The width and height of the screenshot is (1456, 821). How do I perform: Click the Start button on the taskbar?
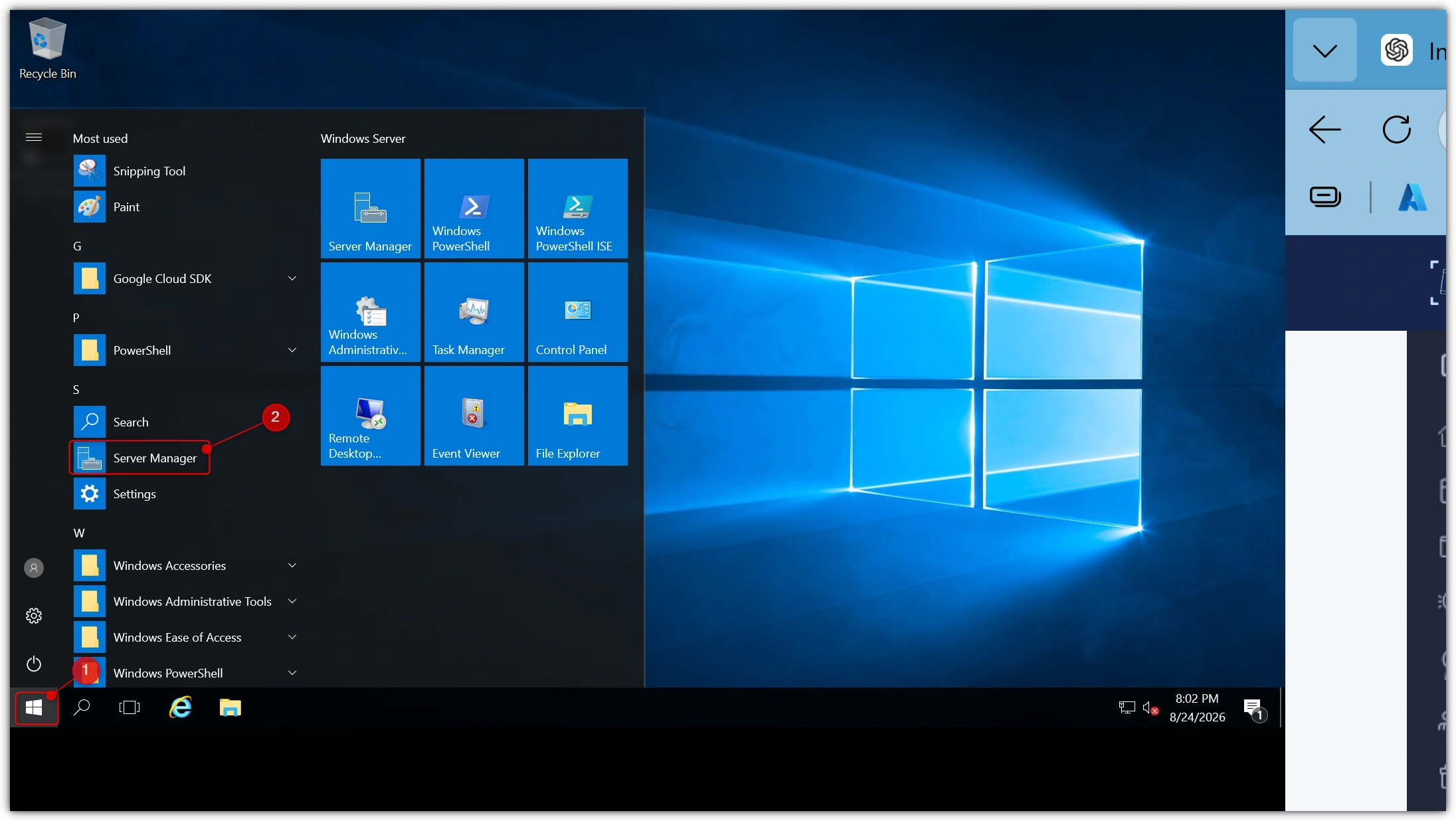(x=35, y=708)
